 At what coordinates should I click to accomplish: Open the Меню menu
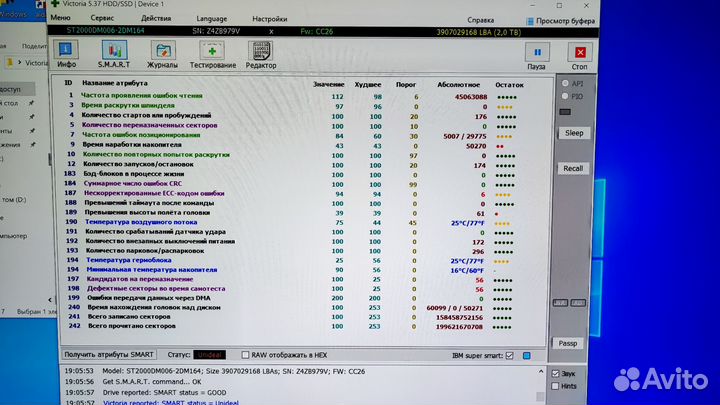point(60,18)
